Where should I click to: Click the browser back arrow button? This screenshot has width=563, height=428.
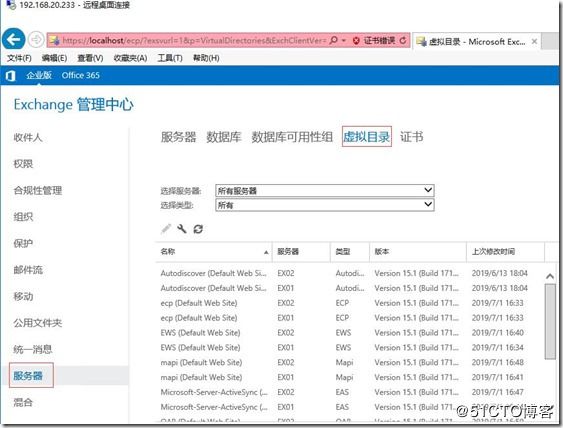[13, 39]
